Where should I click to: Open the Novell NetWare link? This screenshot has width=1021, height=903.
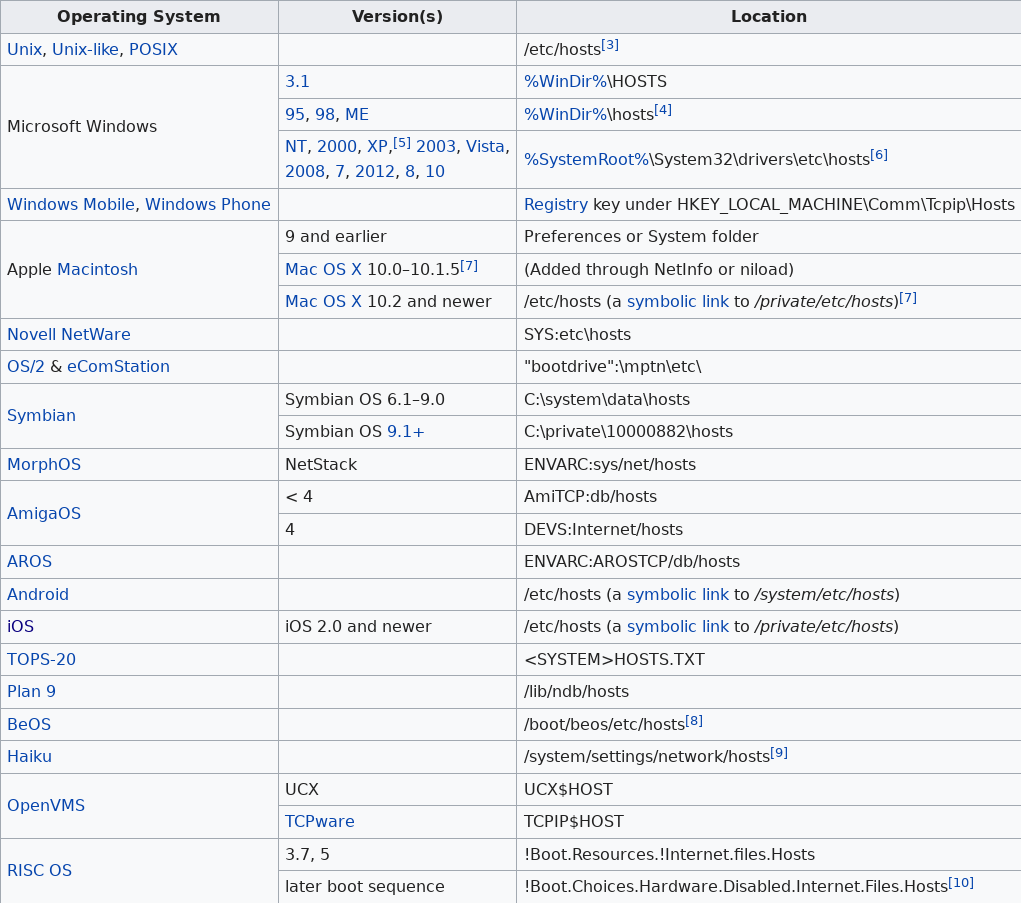[69, 335]
